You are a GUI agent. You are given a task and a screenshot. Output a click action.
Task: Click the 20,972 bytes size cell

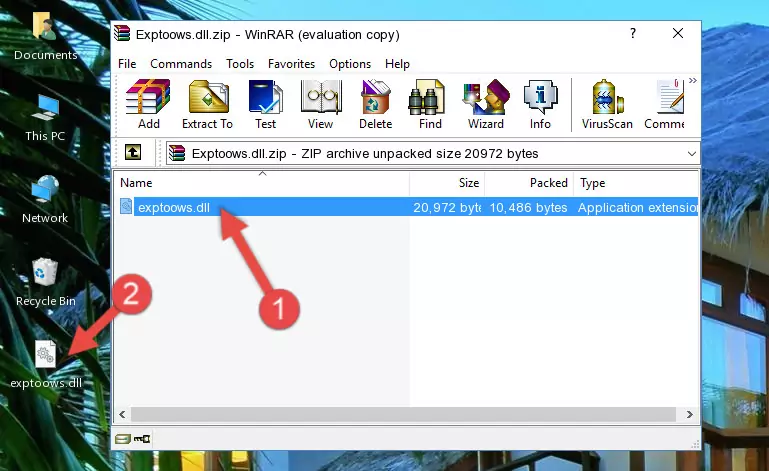(447, 207)
